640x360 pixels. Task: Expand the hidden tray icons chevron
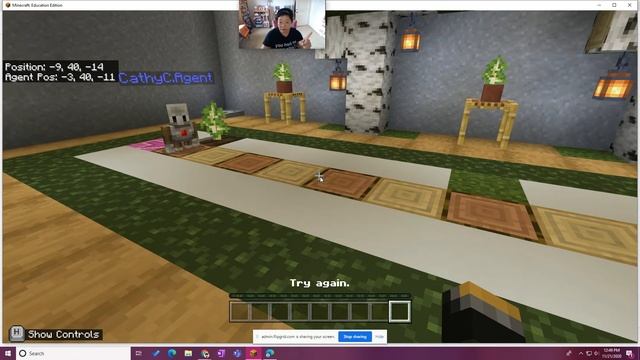tap(581, 353)
